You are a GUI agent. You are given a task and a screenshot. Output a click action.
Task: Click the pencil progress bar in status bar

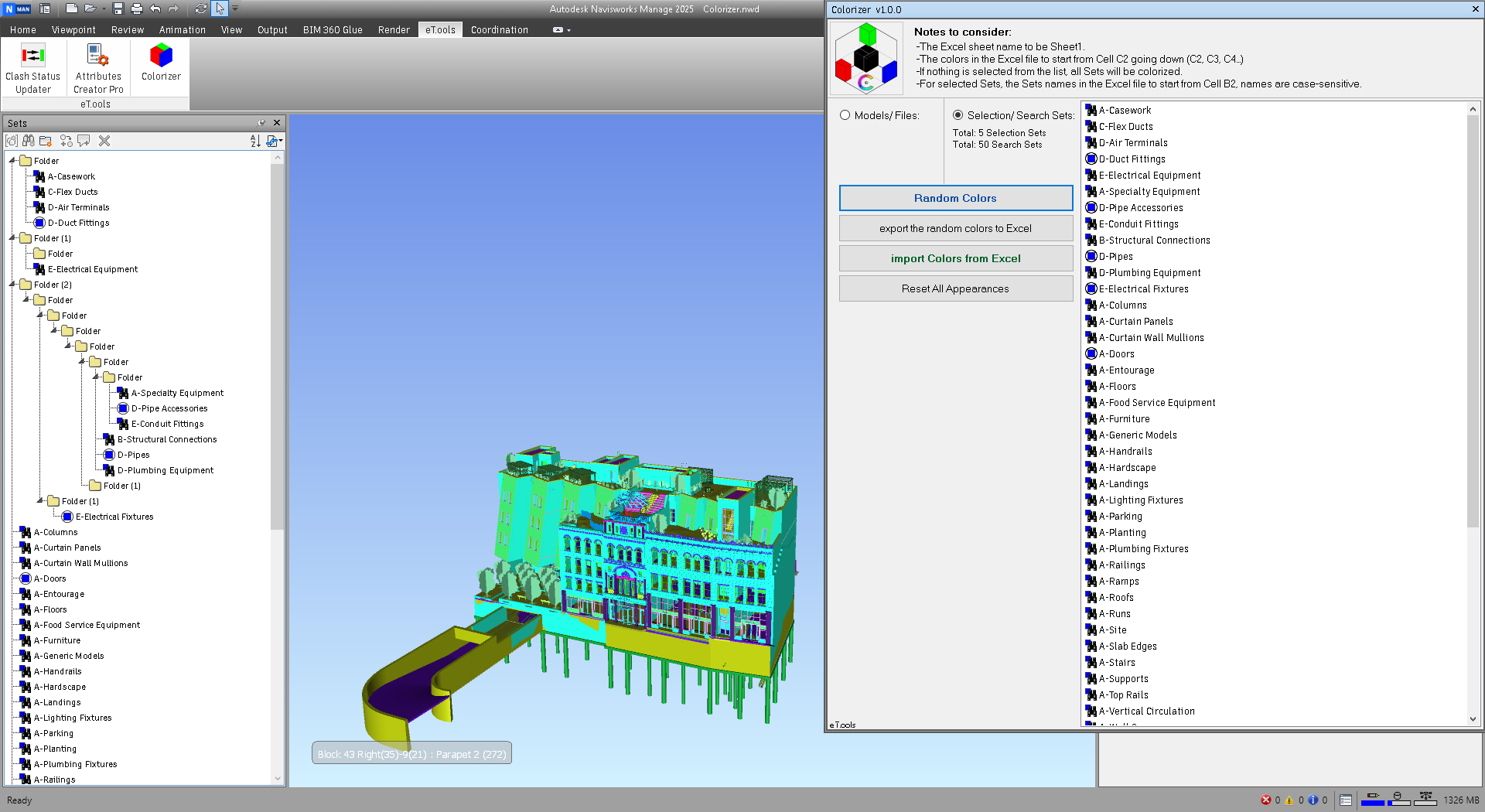pyautogui.click(x=1372, y=800)
